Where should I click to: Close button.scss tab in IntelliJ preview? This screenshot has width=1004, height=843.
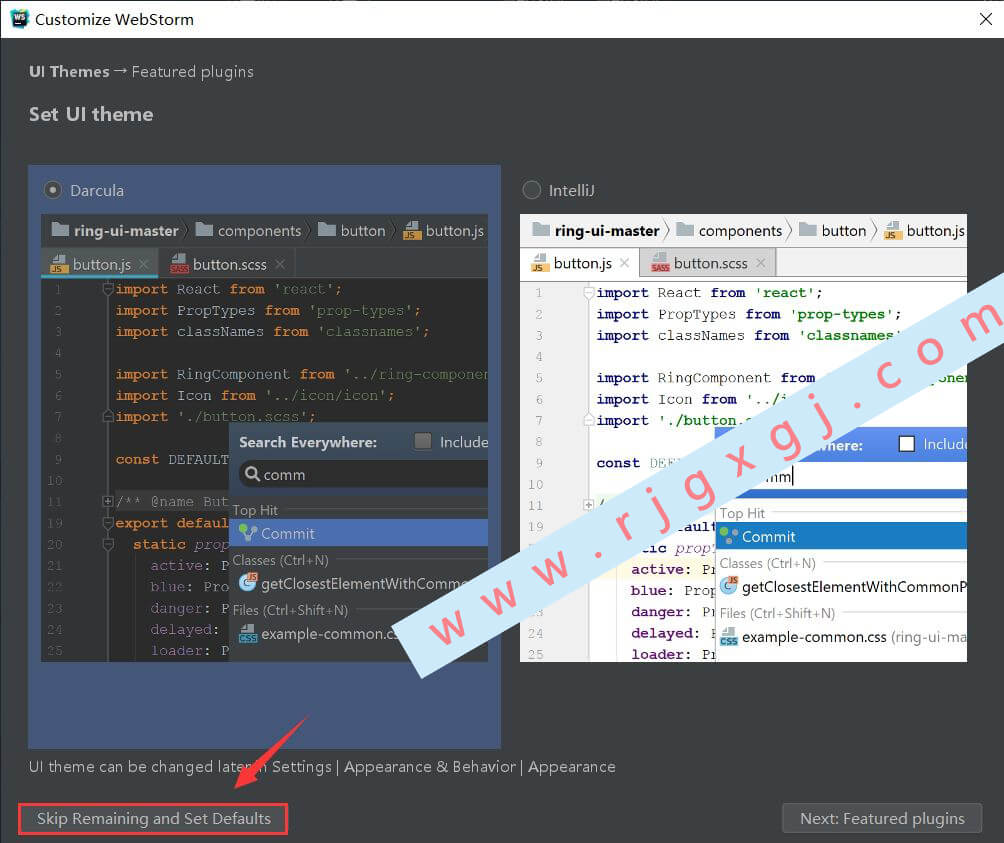(x=761, y=262)
